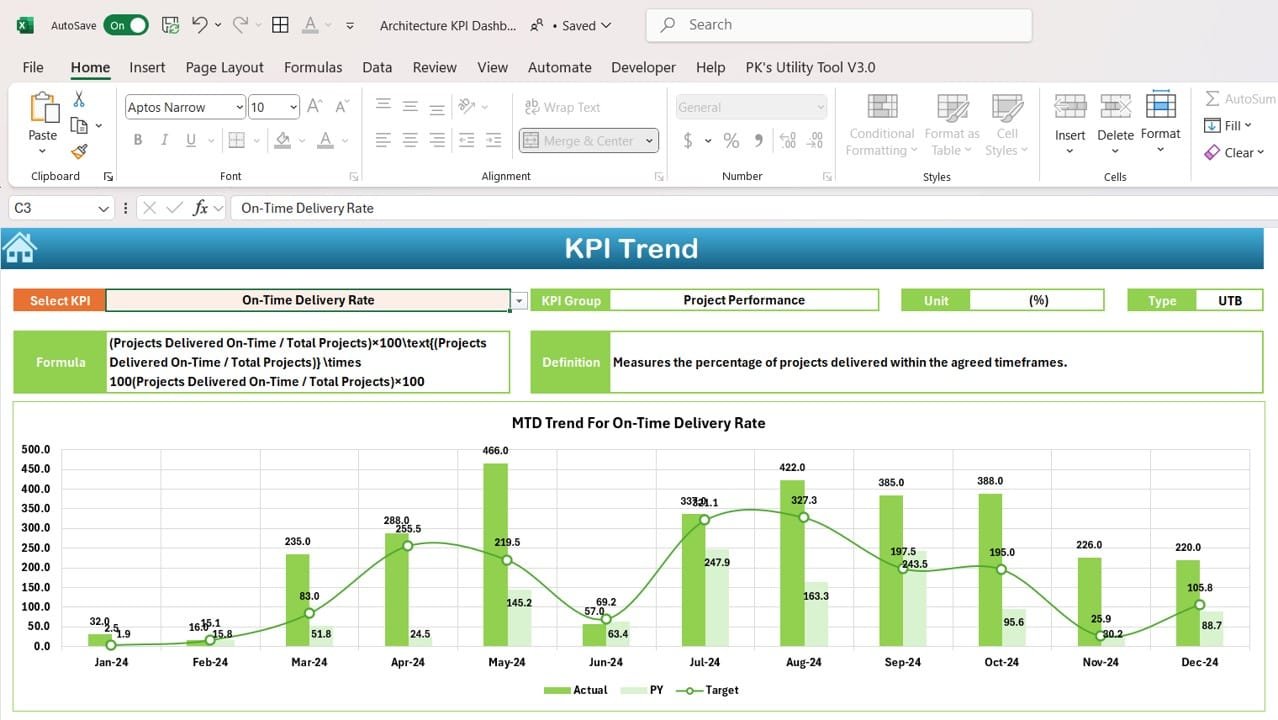Click the Fill Color paint bucket
This screenshot has height=720, width=1278.
(x=283, y=141)
